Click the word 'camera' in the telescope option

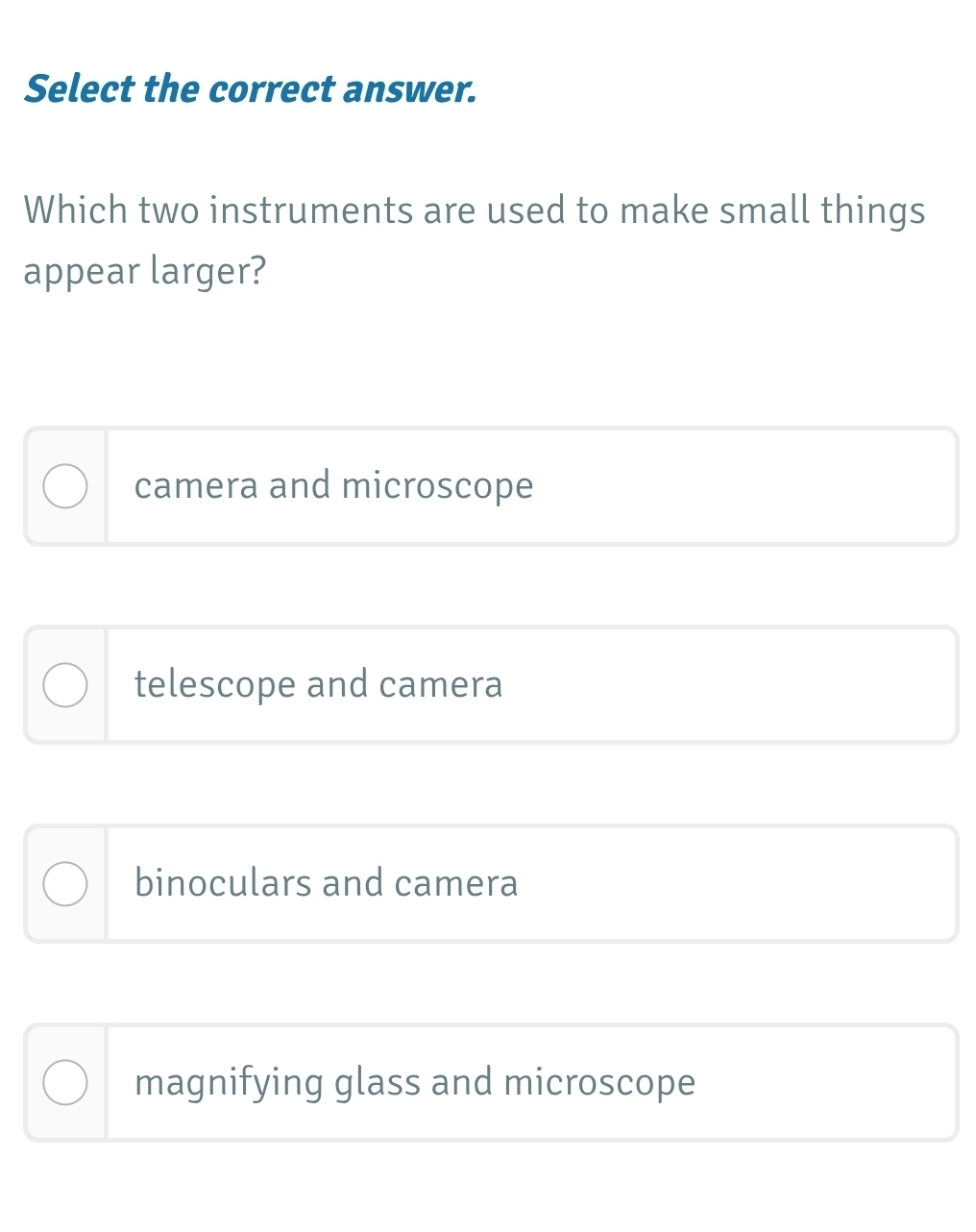click(x=441, y=685)
